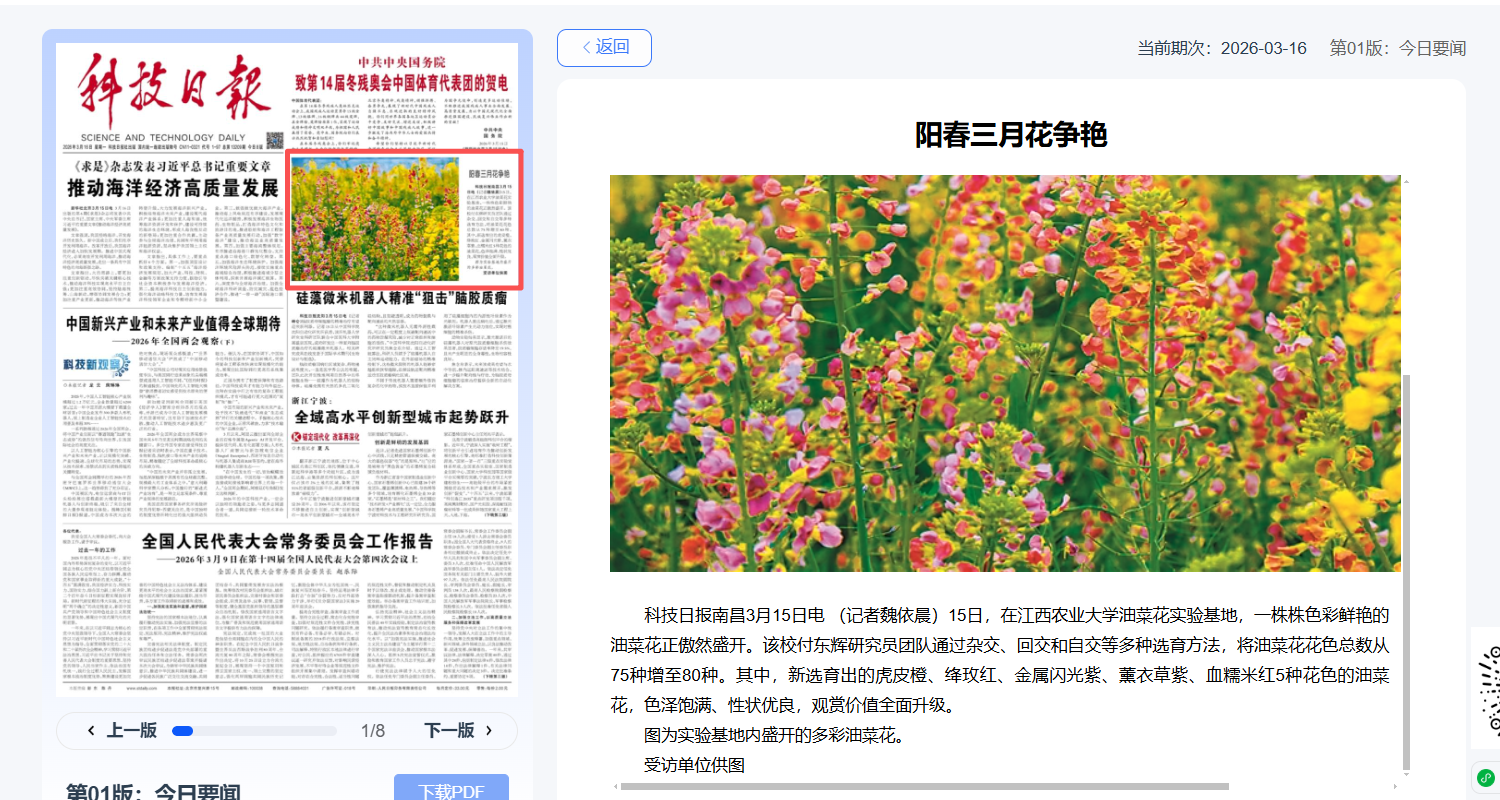Open 全国人民代表大会常务委员会工作报告 article
Viewport: 1500px width, 800px height.
coord(287,542)
